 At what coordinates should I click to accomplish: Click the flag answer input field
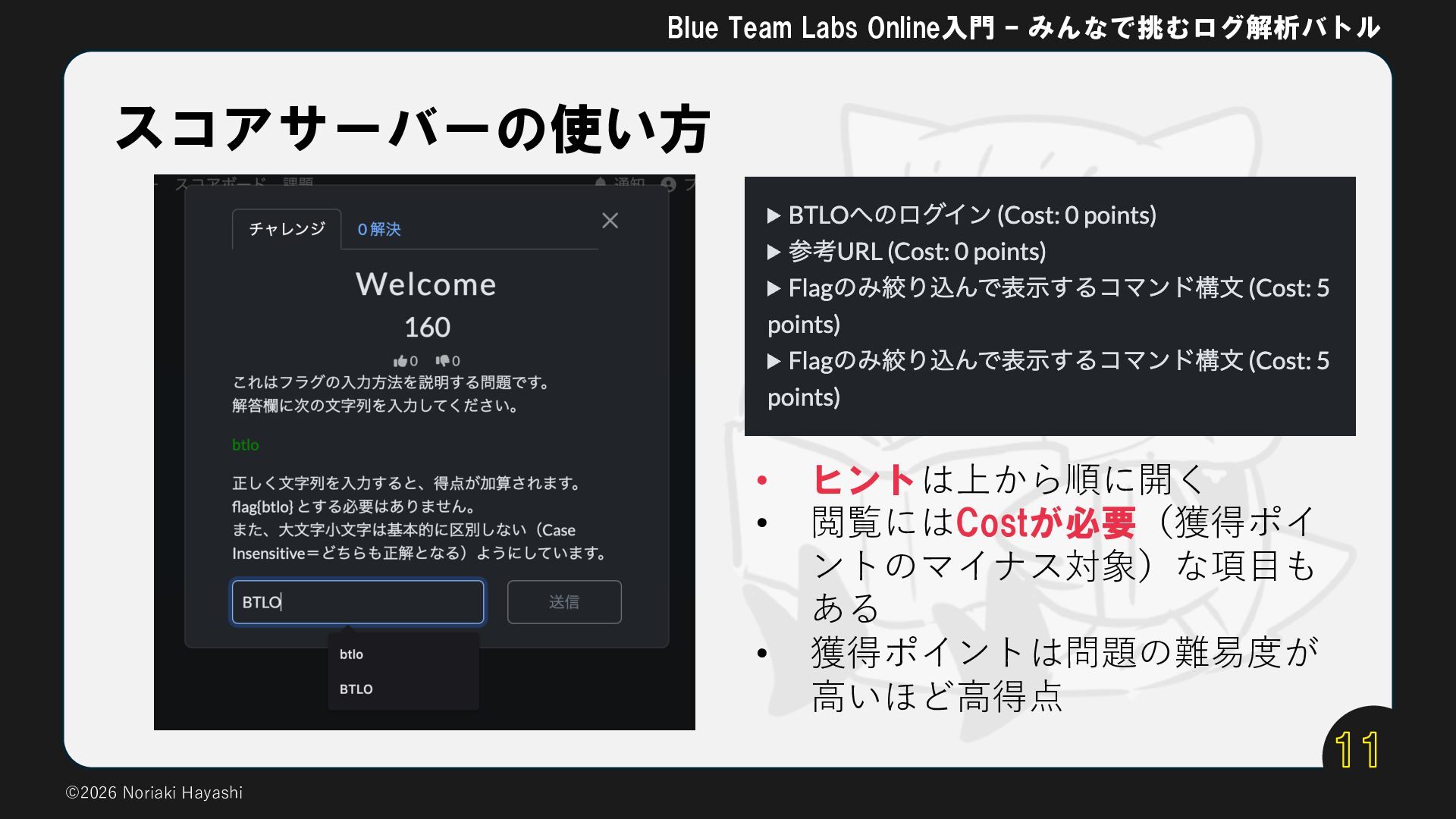click(x=358, y=602)
